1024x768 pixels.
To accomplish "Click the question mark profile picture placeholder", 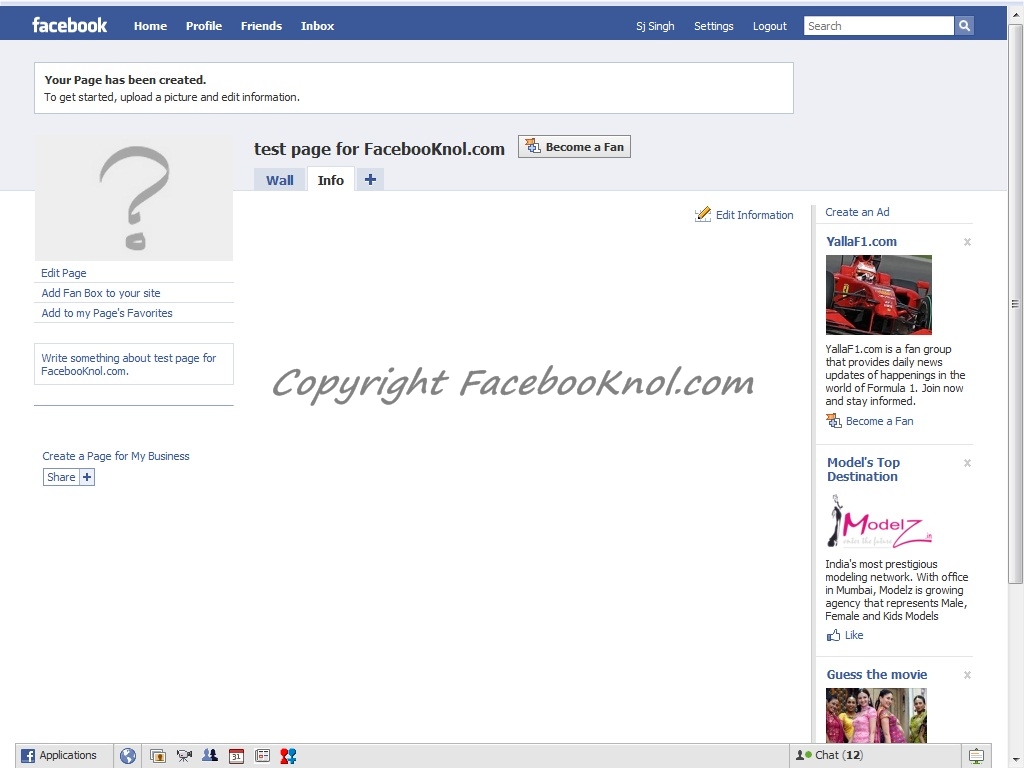I will pos(134,198).
